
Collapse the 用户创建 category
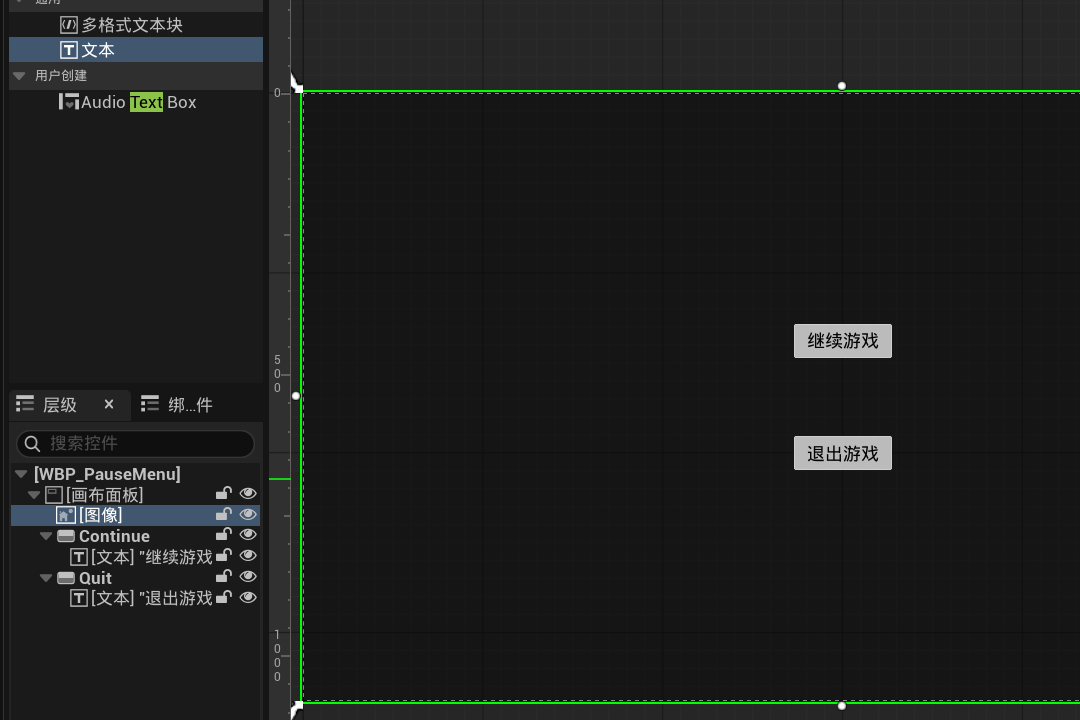pos(19,76)
